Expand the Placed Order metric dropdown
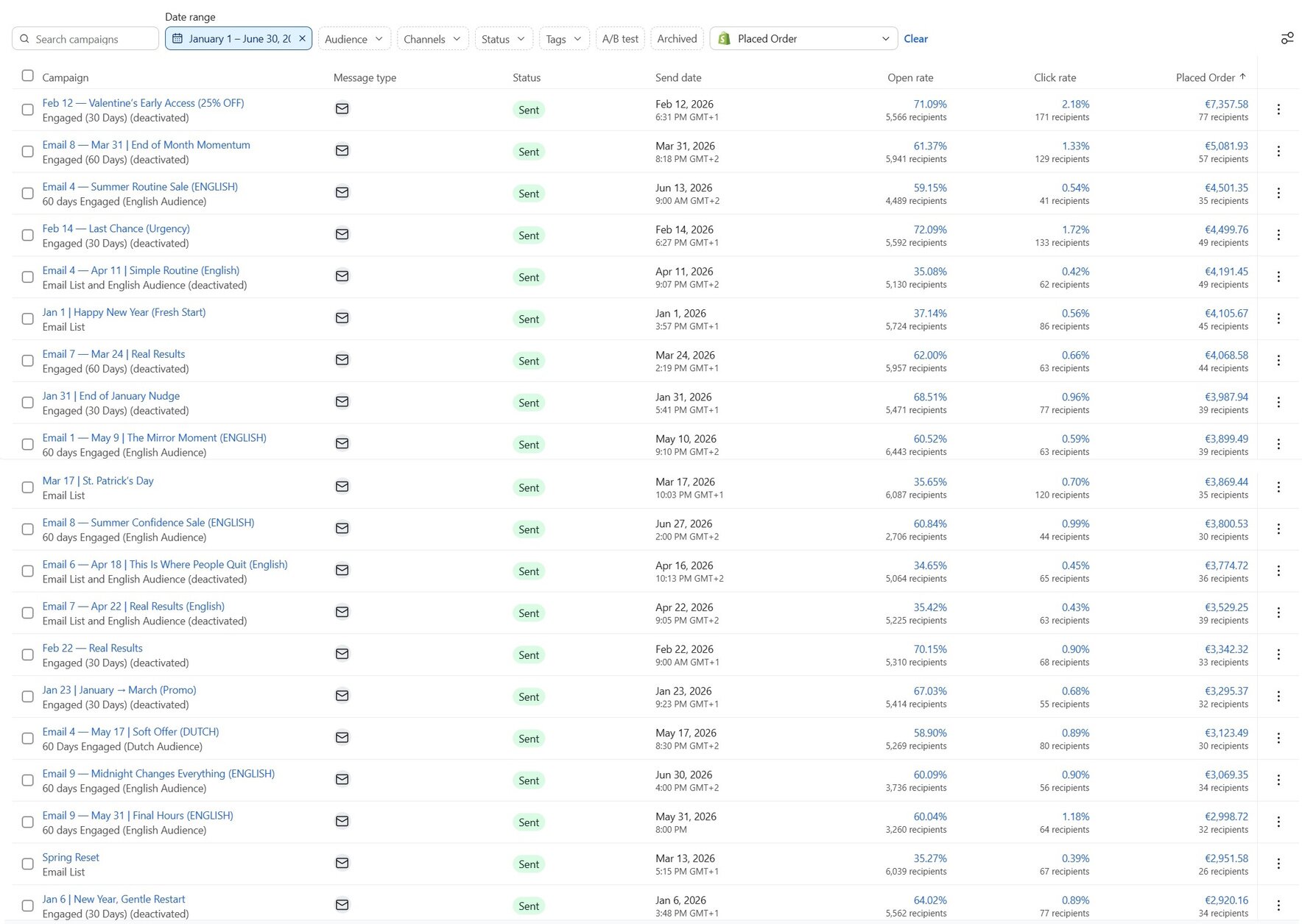1302x924 pixels. 803,38
